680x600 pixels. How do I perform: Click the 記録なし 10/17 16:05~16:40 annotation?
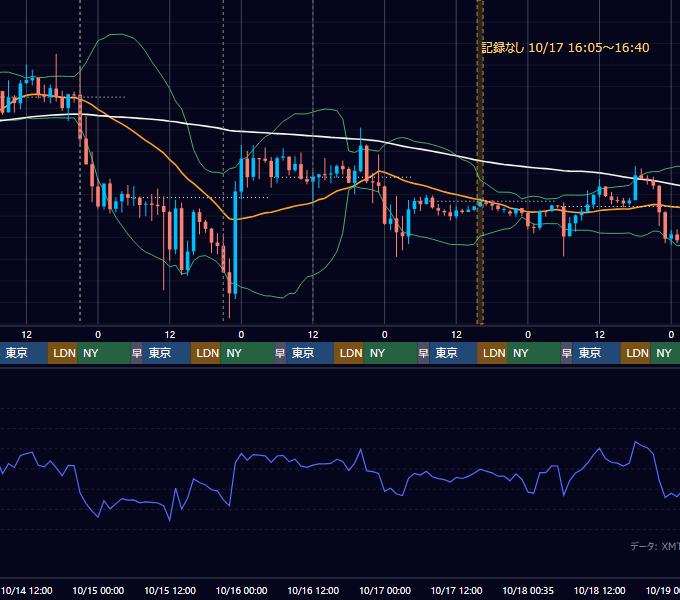coord(565,48)
